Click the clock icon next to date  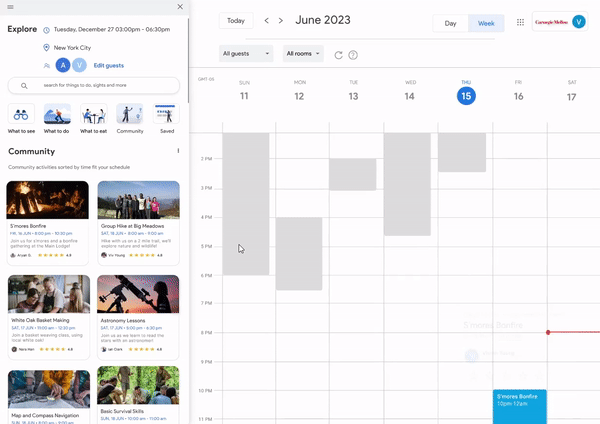46,30
